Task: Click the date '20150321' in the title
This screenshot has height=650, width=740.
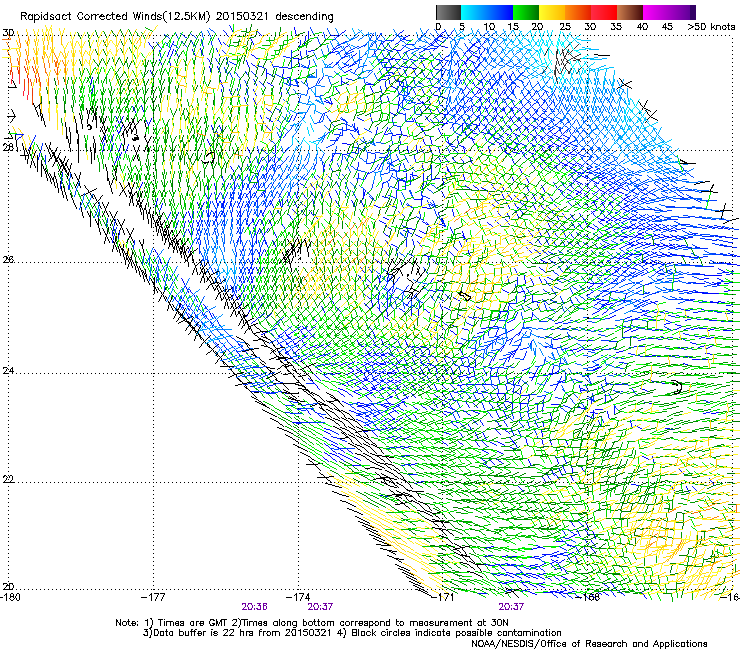Action: click(242, 16)
